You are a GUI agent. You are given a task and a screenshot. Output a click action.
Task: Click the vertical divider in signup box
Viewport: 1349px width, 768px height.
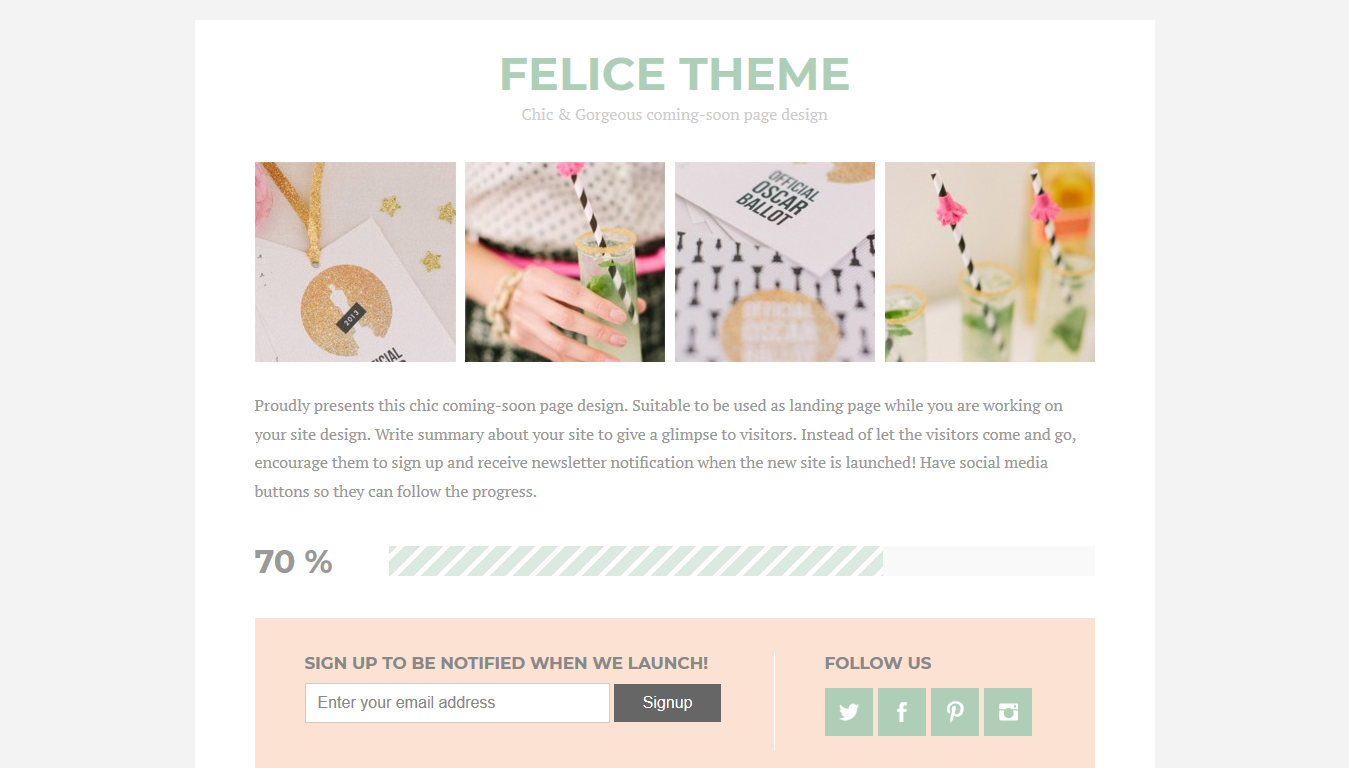(x=775, y=702)
